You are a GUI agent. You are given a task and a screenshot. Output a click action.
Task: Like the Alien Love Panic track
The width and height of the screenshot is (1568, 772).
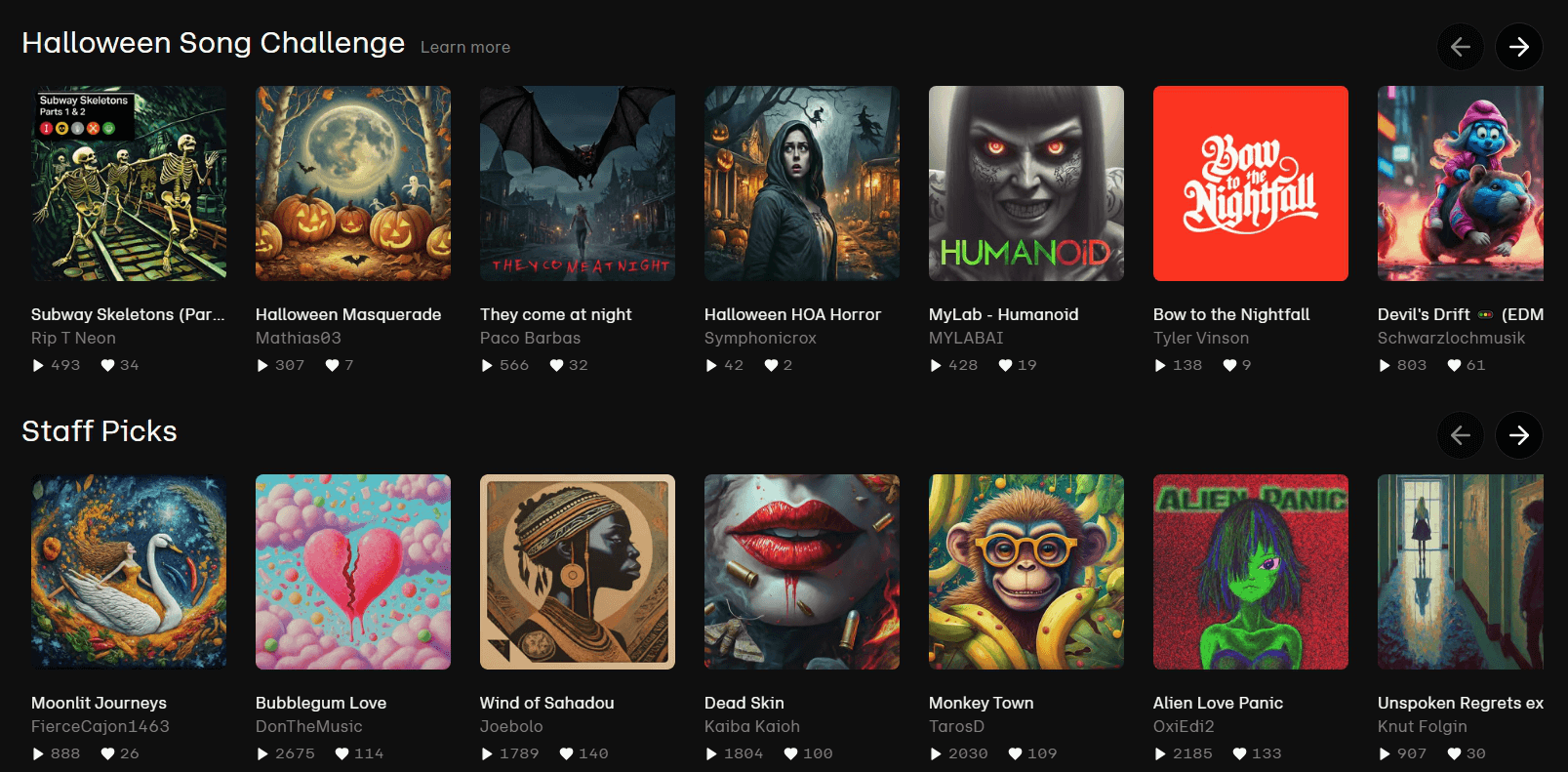(1239, 753)
